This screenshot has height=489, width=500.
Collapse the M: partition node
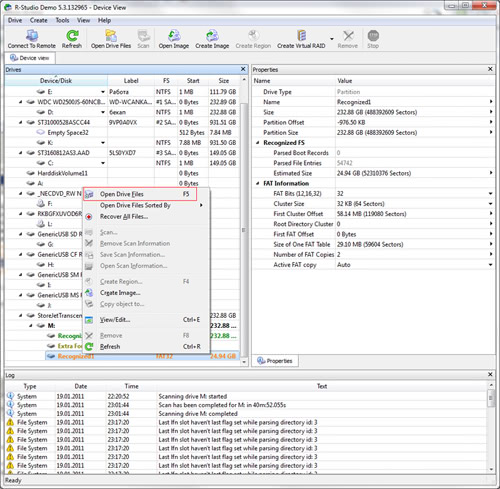pos(31,326)
